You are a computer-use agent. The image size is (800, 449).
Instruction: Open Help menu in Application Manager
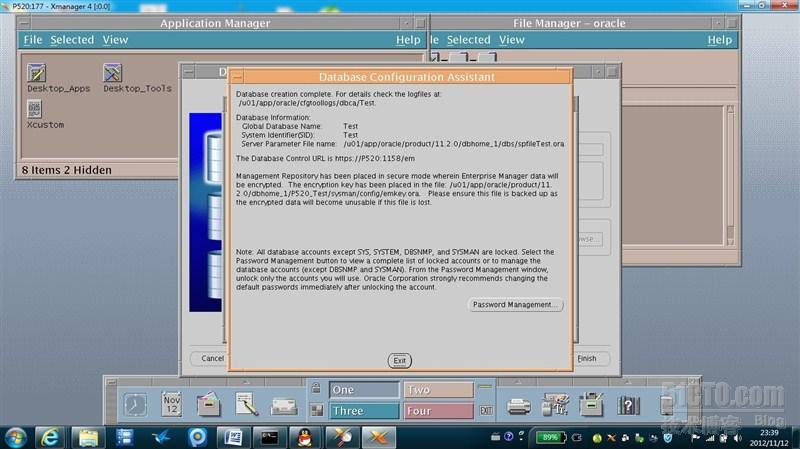coord(408,39)
